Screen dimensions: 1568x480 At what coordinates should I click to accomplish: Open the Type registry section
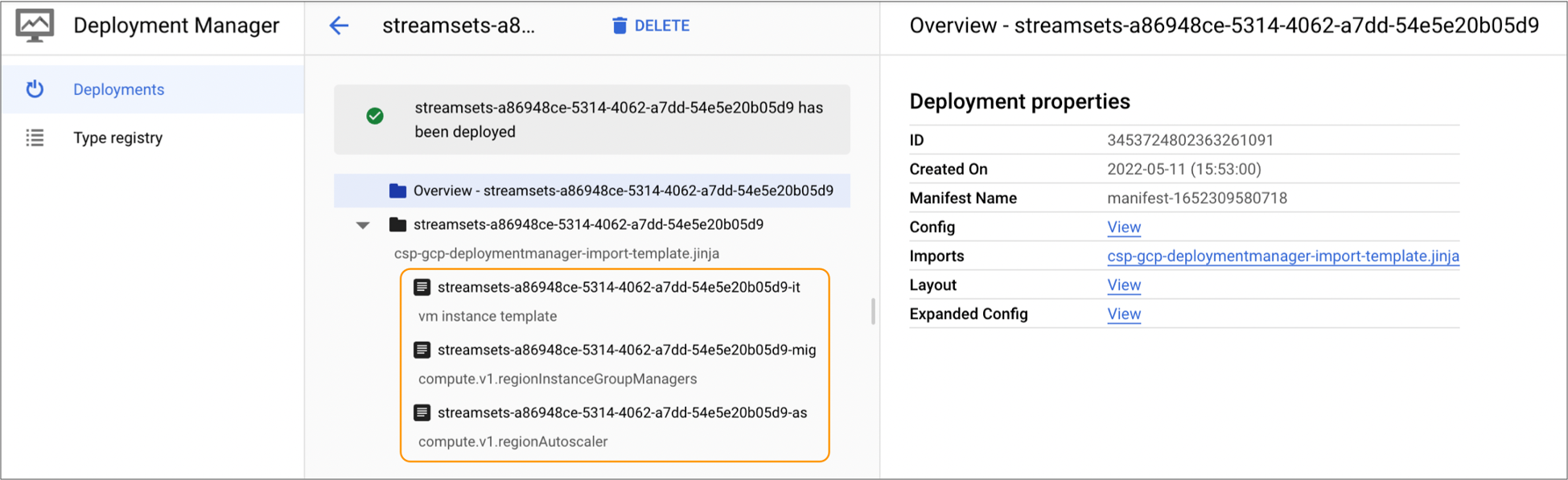pyautogui.click(x=153, y=137)
